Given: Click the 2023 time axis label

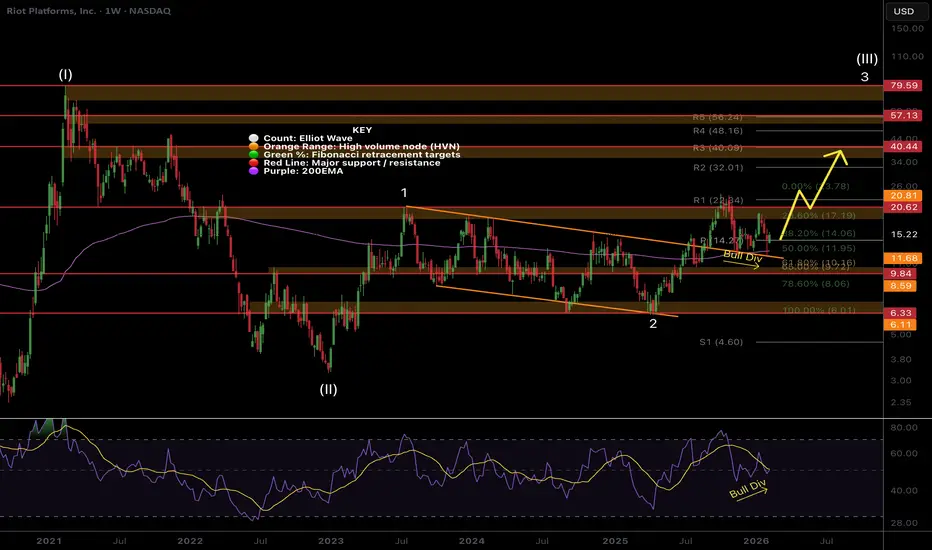Looking at the screenshot, I should click(330, 541).
